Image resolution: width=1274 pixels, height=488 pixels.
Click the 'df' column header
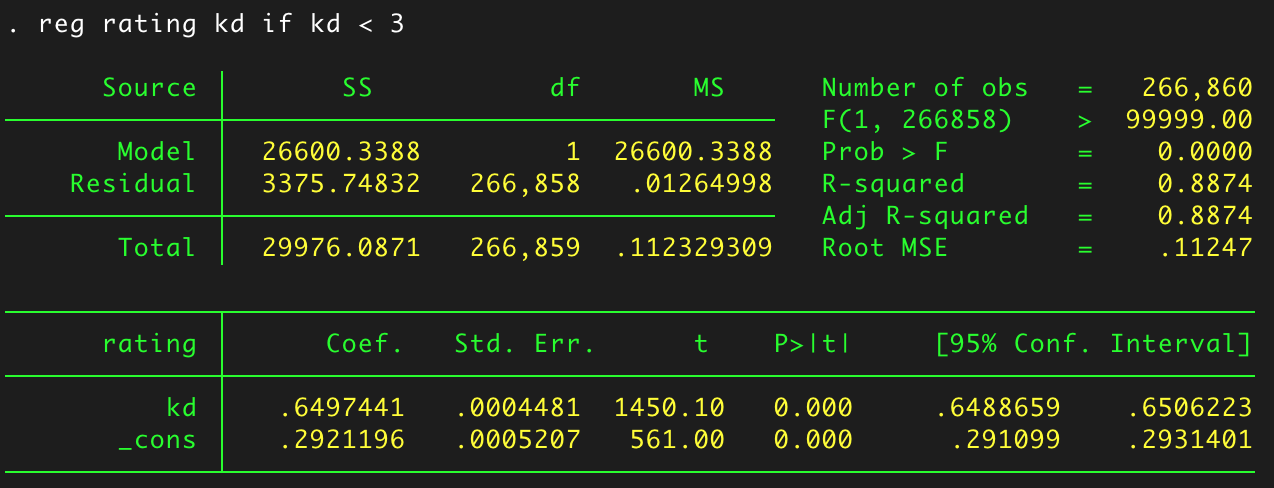pos(565,88)
